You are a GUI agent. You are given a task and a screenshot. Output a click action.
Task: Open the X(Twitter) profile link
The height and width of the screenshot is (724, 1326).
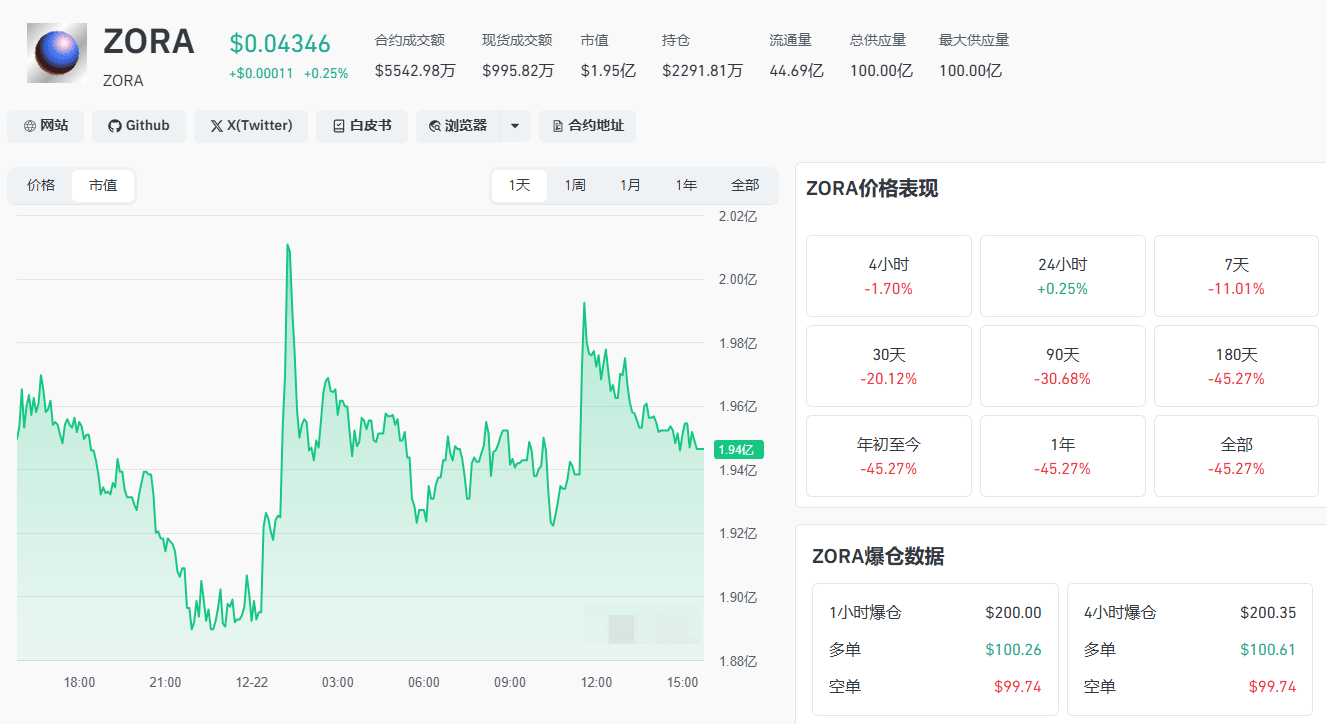(251, 126)
